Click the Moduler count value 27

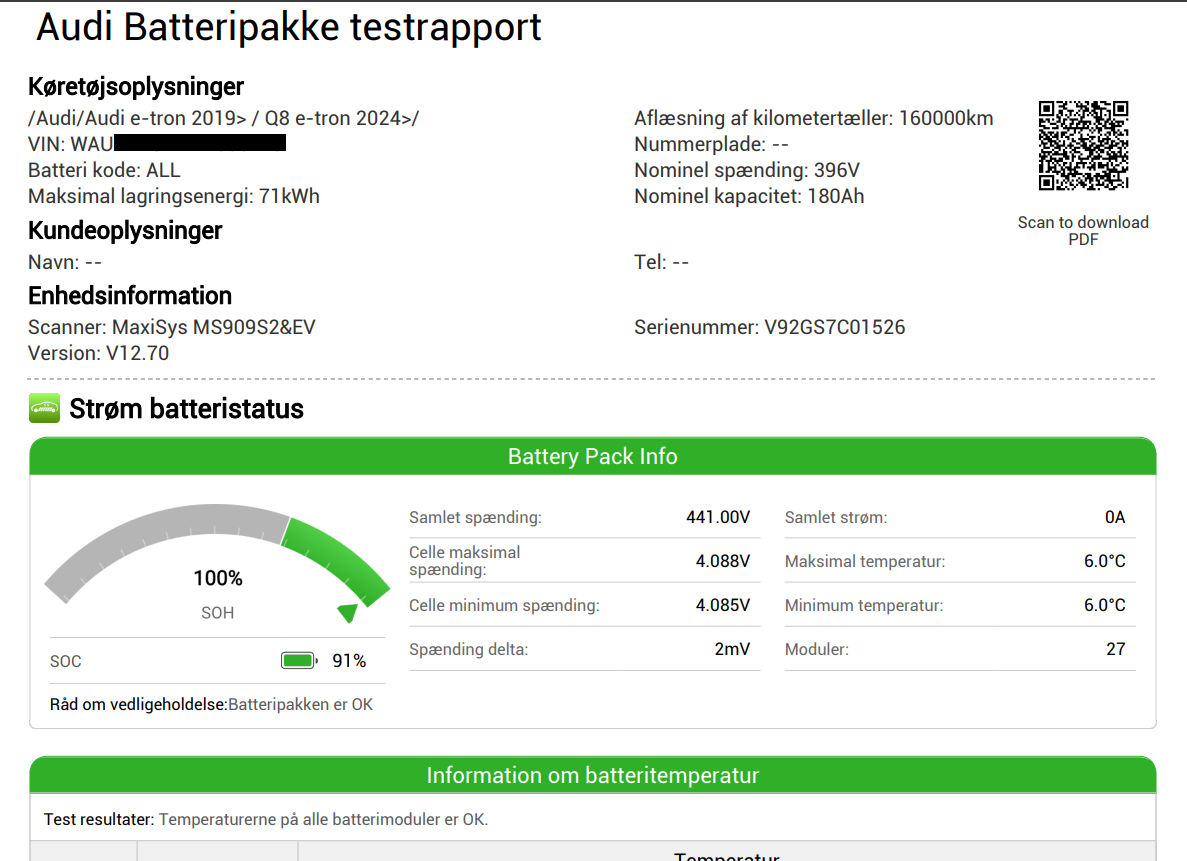click(x=1115, y=649)
